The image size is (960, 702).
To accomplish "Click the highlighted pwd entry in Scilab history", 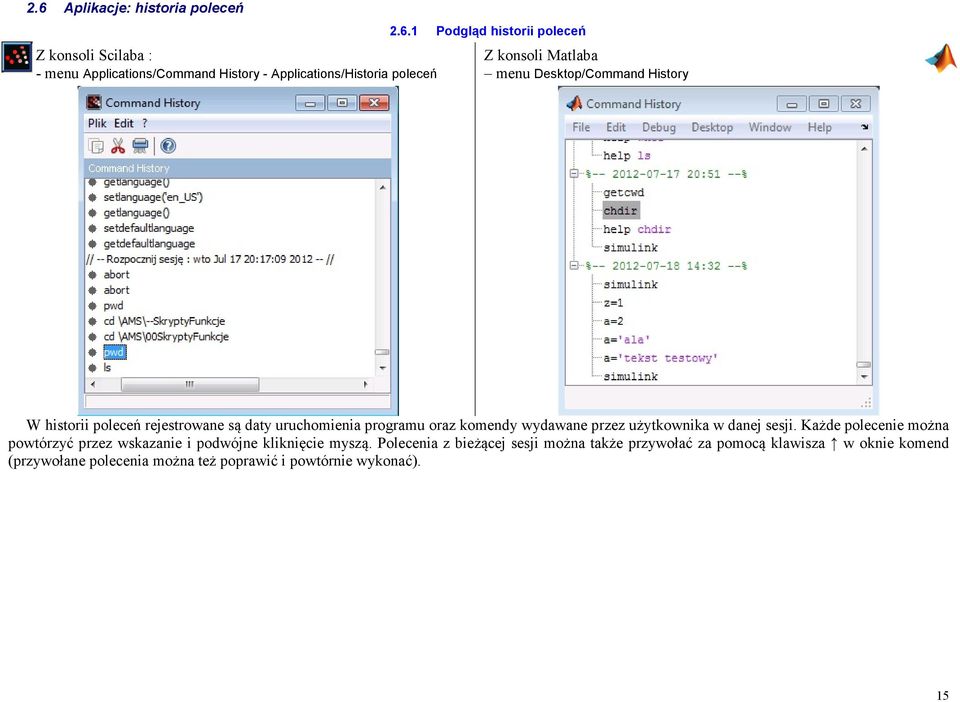I will pos(114,352).
